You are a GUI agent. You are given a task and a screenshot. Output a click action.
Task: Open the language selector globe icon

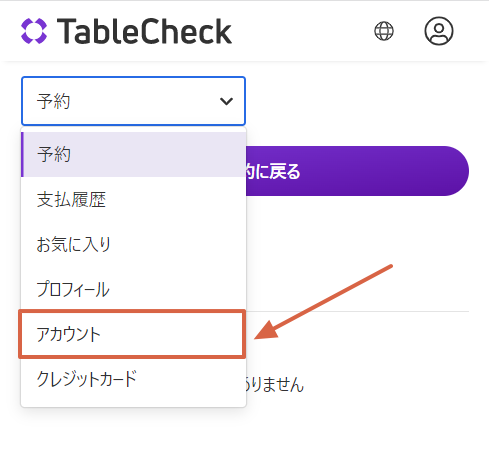tap(384, 31)
